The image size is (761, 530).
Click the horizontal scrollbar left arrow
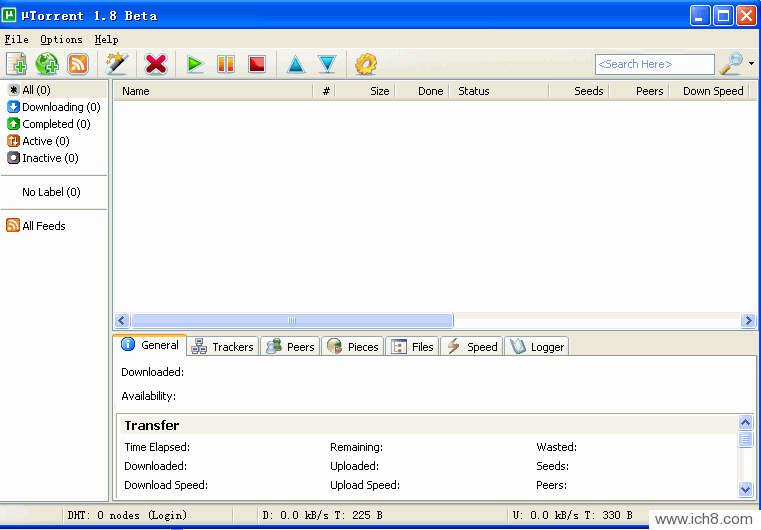click(x=122, y=320)
